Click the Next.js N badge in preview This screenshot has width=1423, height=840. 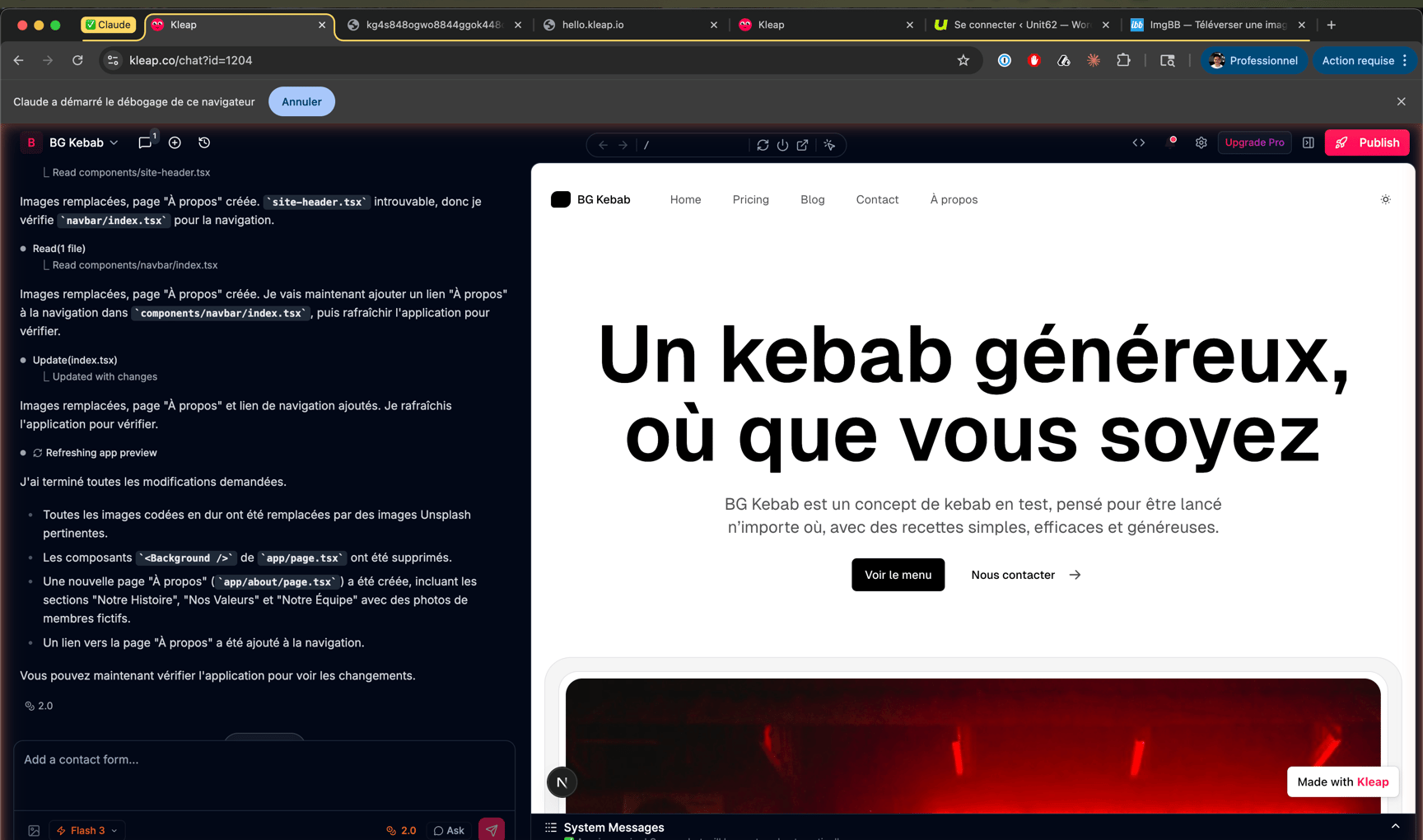[562, 782]
